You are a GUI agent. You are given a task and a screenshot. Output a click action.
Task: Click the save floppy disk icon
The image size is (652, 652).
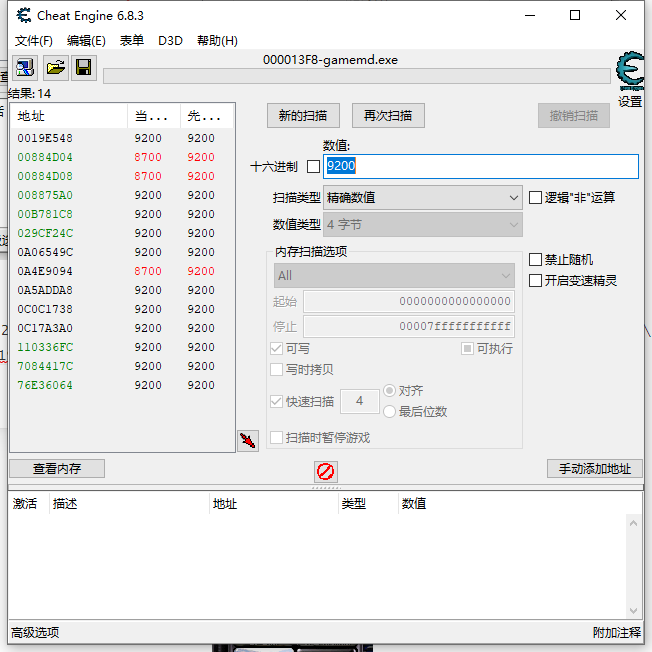point(84,67)
